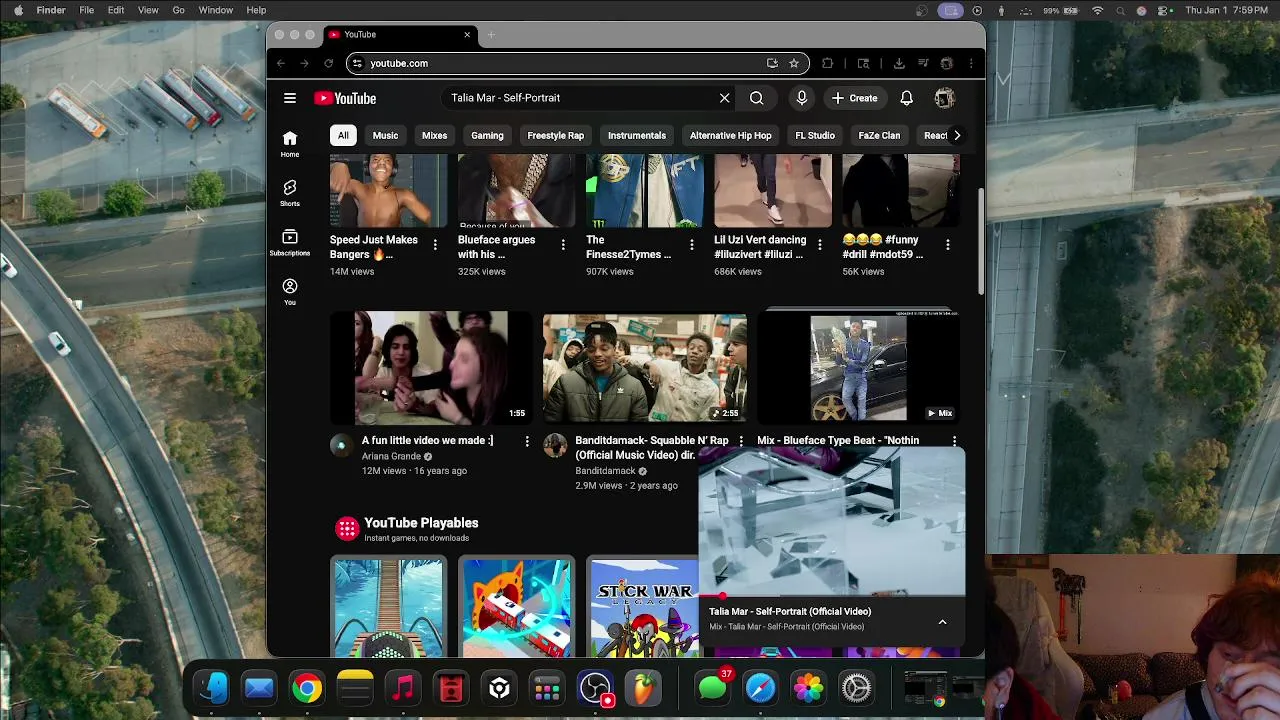Open Mix Blueface Type Beat title

point(838,440)
